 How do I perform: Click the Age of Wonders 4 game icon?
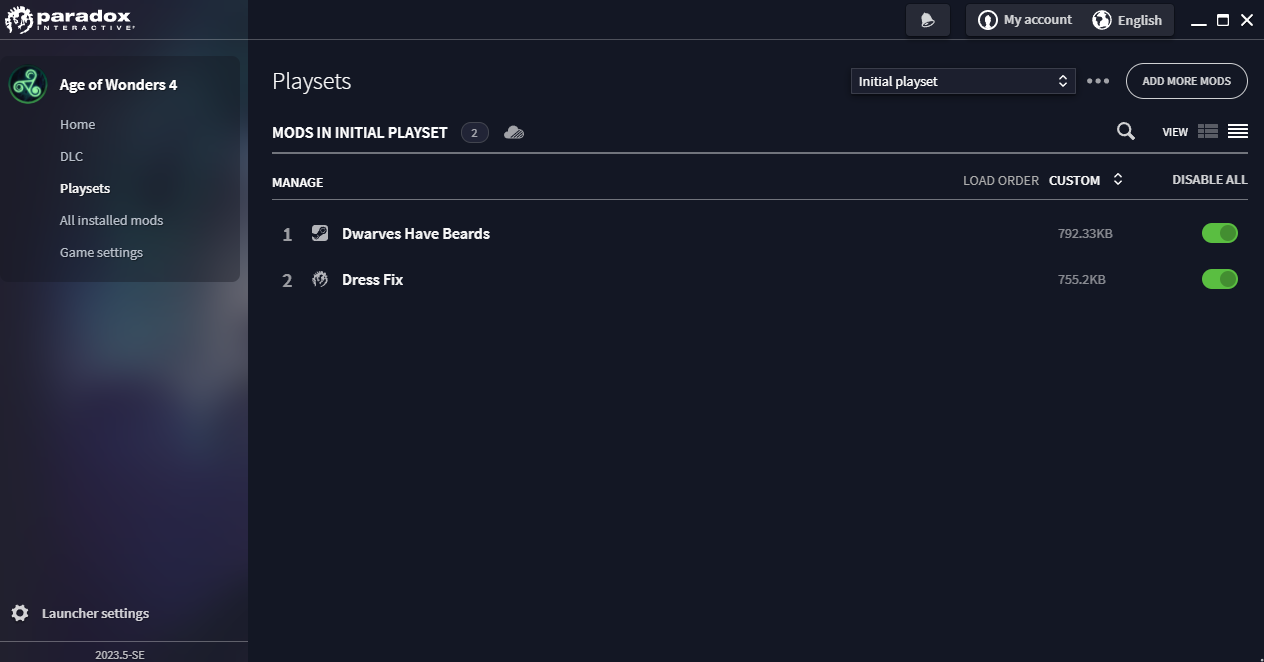(28, 85)
